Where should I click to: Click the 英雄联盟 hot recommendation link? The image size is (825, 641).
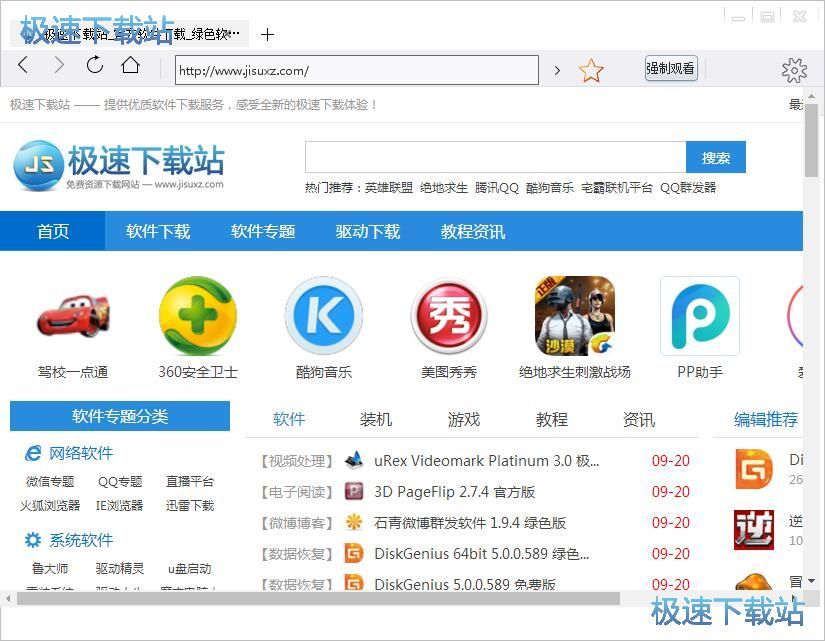(x=389, y=187)
